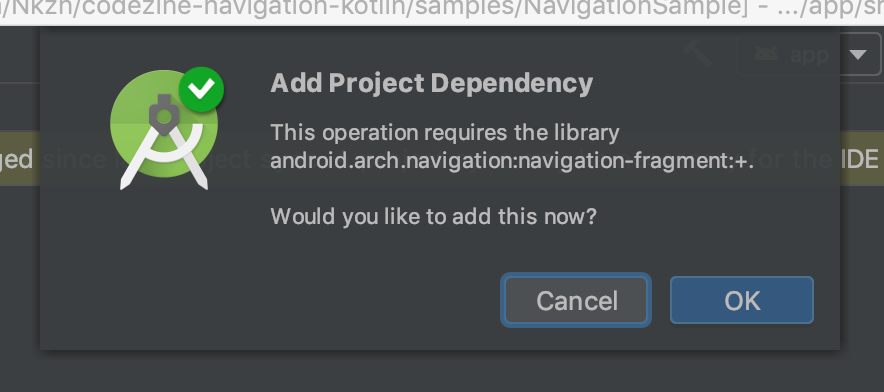Select the navigation-fragment library name text
884x392 pixels.
tap(512, 160)
